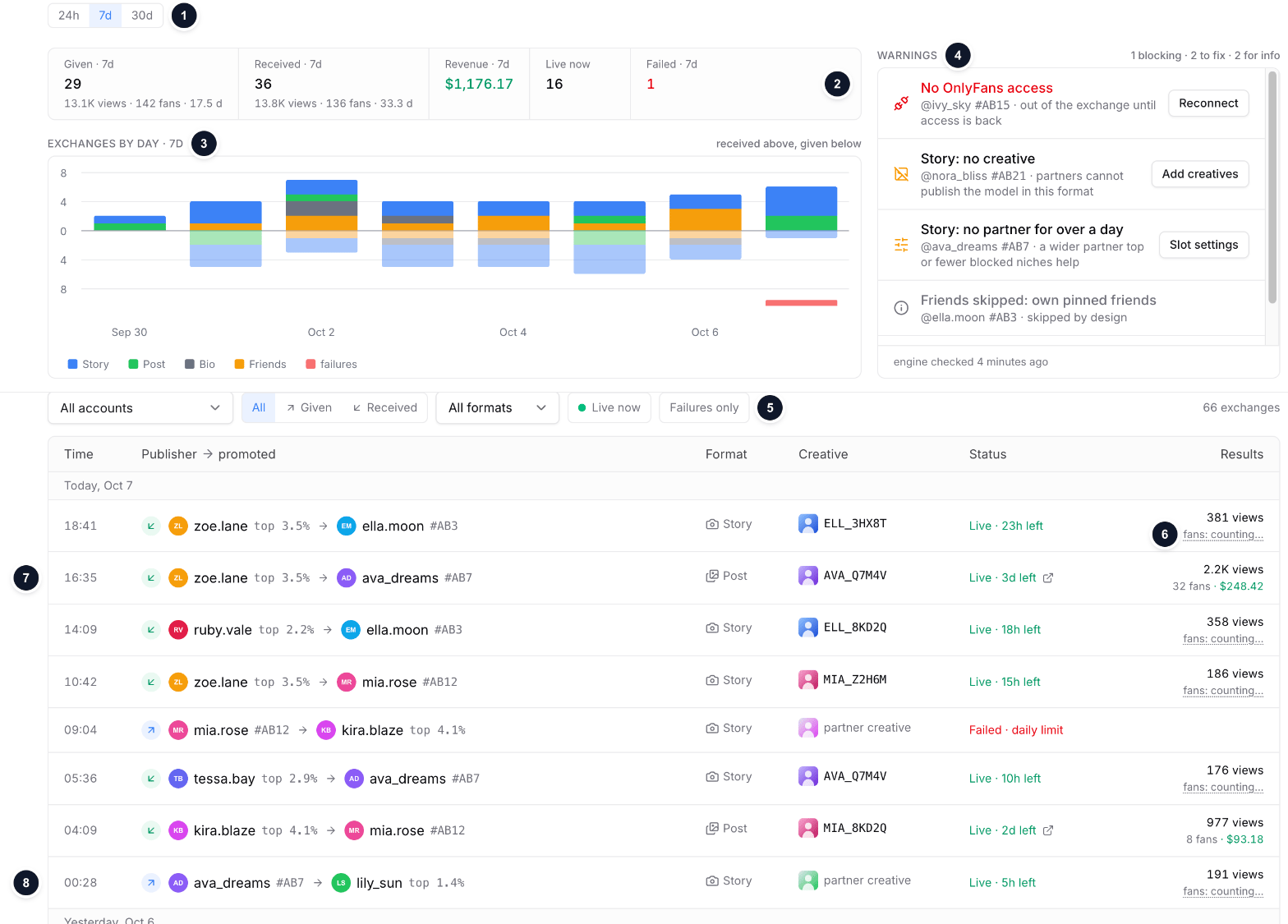Click given arrow icon in 00:28 row
The height and width of the screenshot is (924, 1288).
(151, 883)
